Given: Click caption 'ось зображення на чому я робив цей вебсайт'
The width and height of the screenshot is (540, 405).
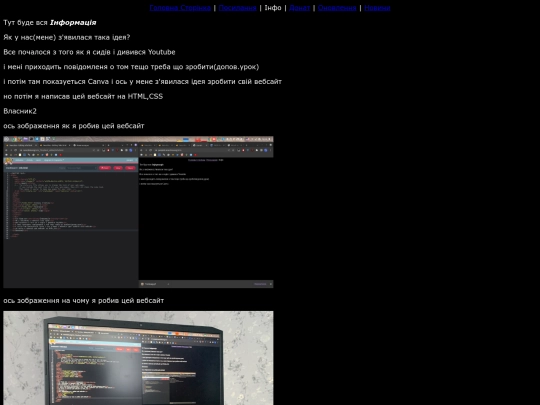Looking at the screenshot, I should pos(84,301).
